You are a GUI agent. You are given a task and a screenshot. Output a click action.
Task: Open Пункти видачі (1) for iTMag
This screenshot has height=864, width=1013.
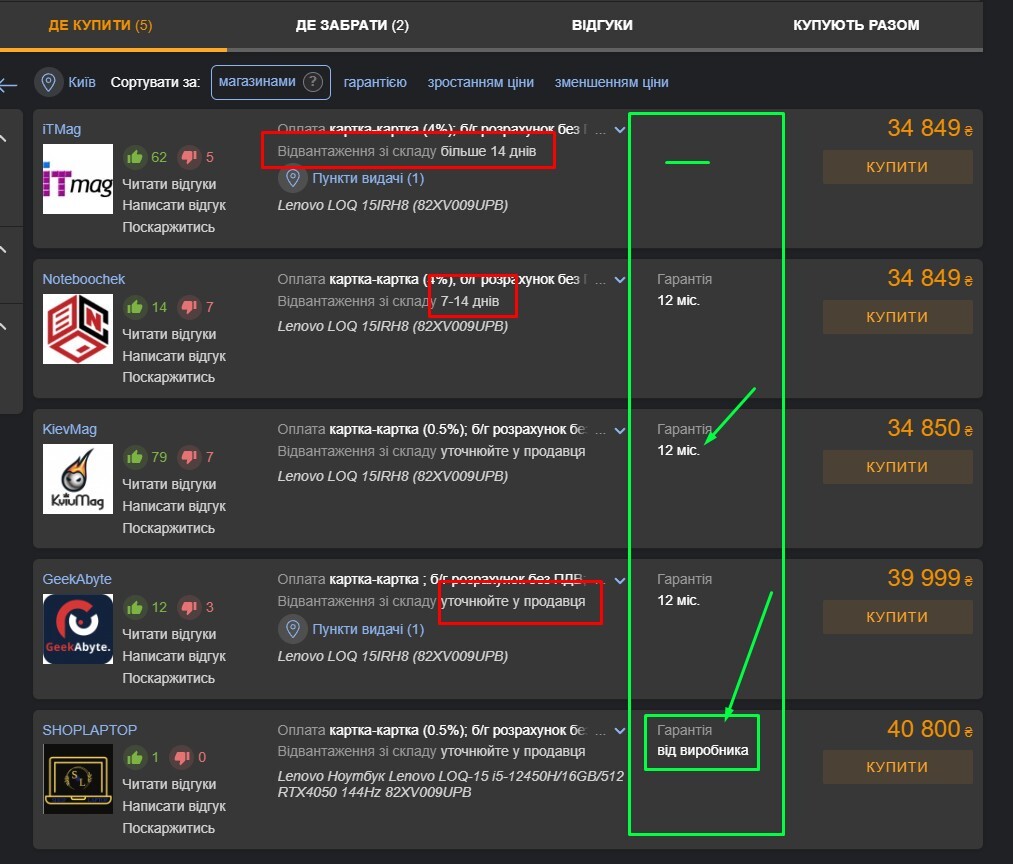368,178
